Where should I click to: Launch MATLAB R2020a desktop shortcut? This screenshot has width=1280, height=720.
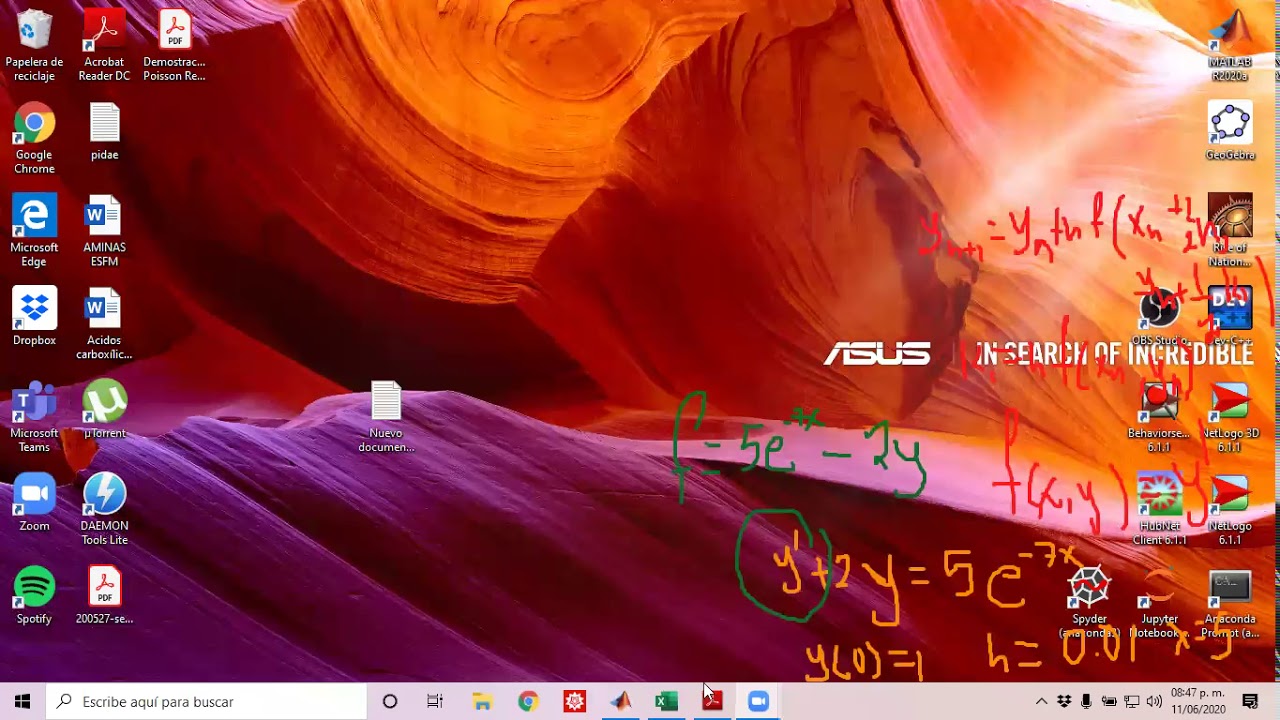point(1230,45)
